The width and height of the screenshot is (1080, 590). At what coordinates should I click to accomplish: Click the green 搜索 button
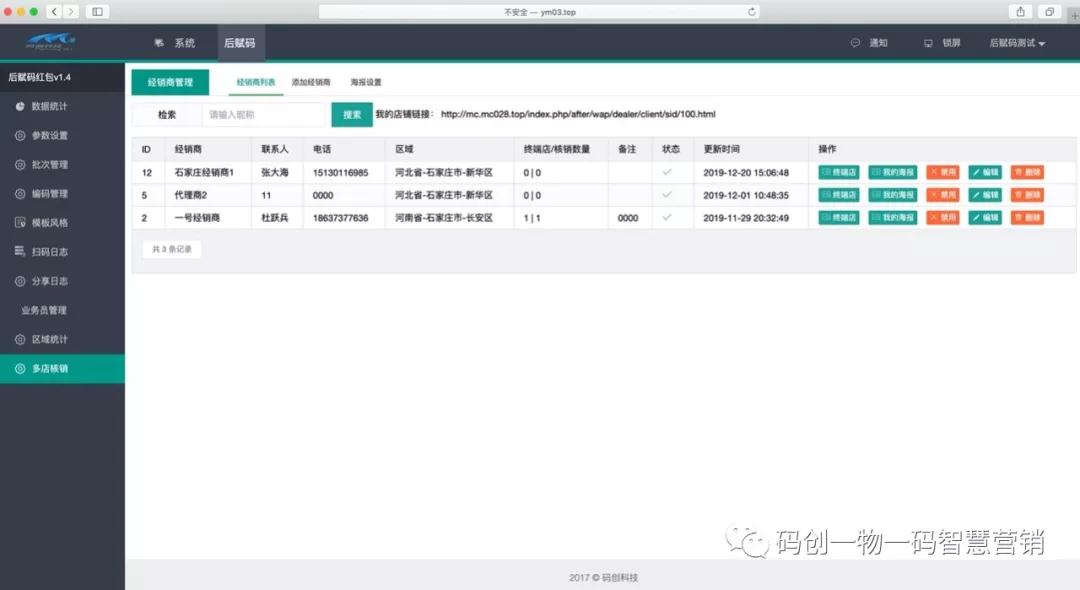click(x=352, y=114)
